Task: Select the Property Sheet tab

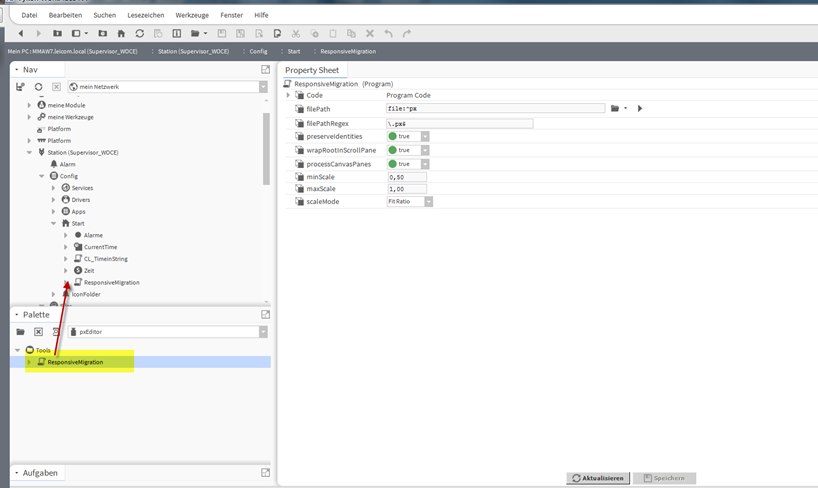Action: tap(312, 70)
